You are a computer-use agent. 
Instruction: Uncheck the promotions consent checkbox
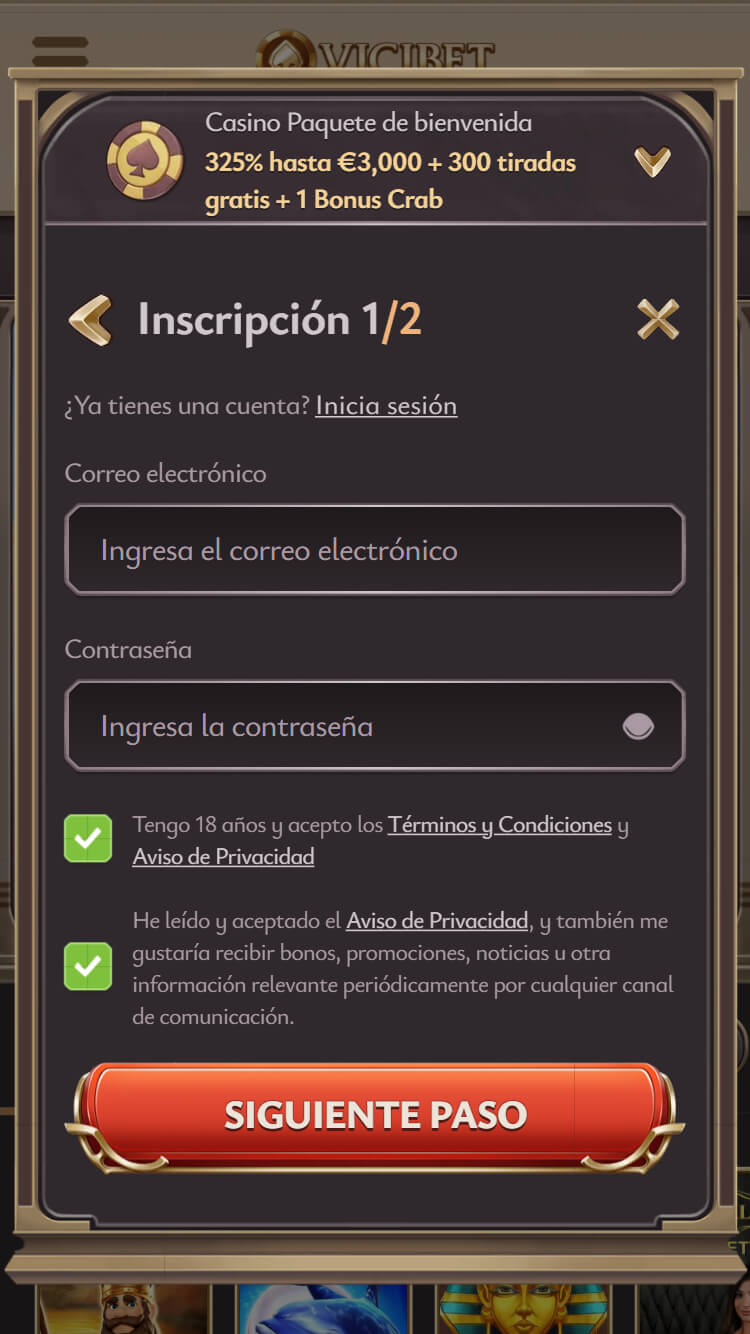pyautogui.click(x=88, y=966)
